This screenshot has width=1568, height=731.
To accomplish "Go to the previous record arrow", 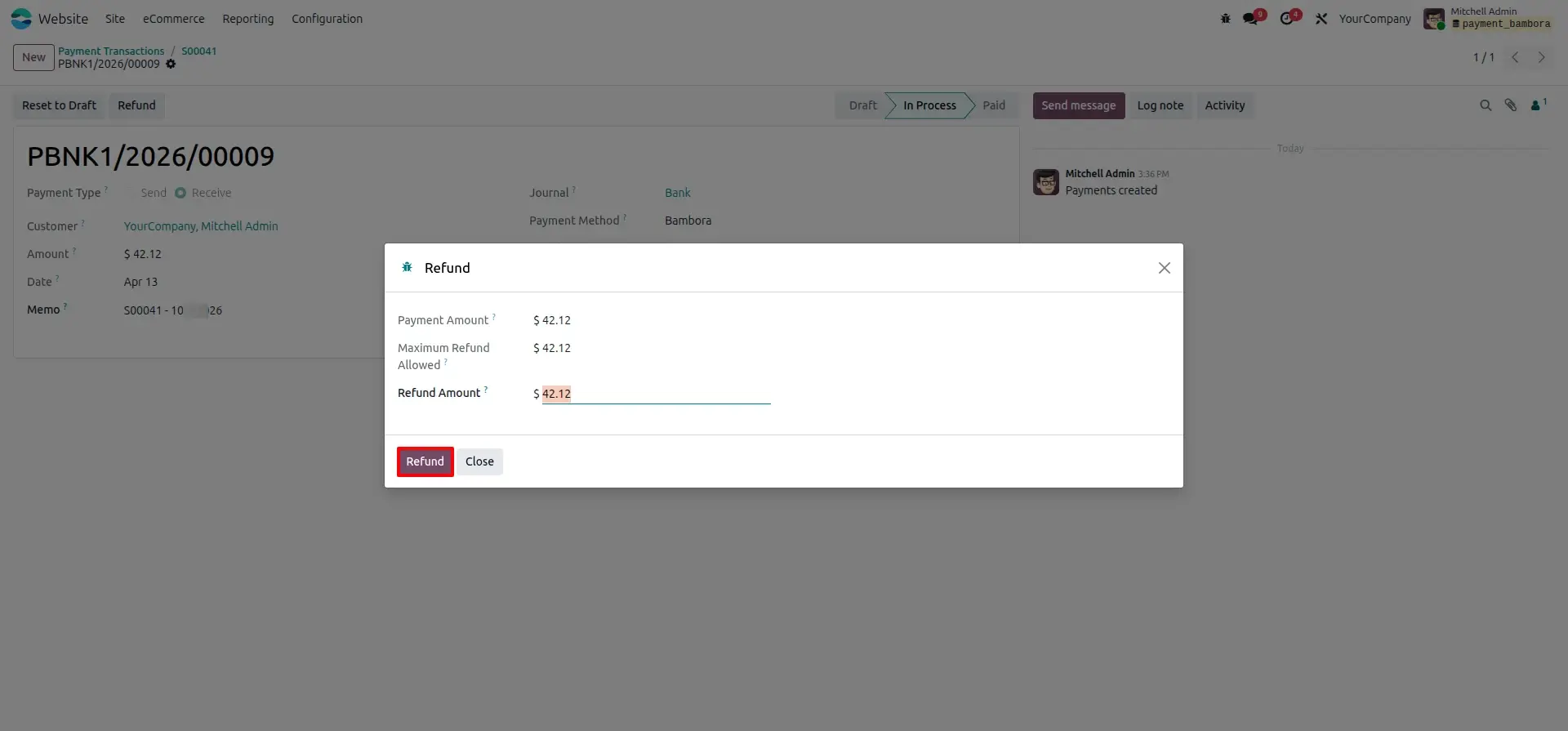I will pos(1515,57).
